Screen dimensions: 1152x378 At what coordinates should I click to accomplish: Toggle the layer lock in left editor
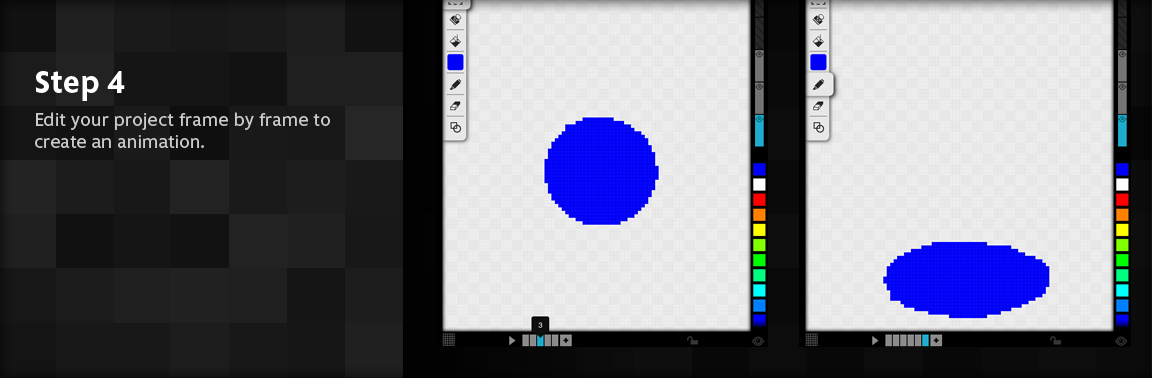coord(692,340)
